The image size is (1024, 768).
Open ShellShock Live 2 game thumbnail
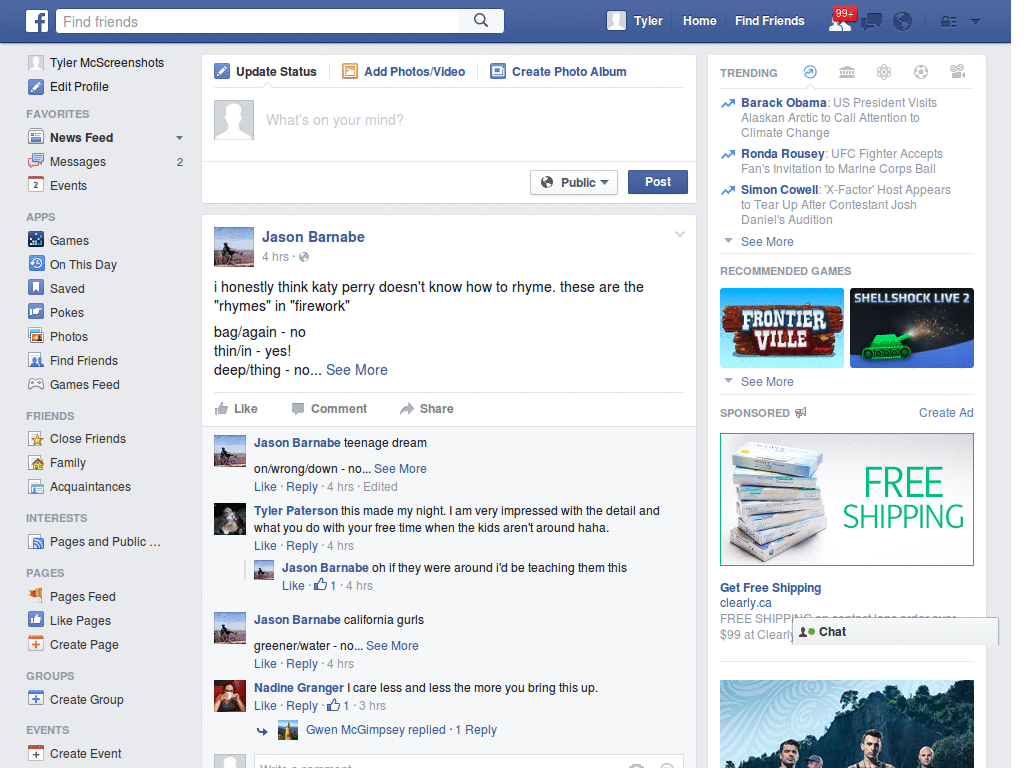click(912, 328)
